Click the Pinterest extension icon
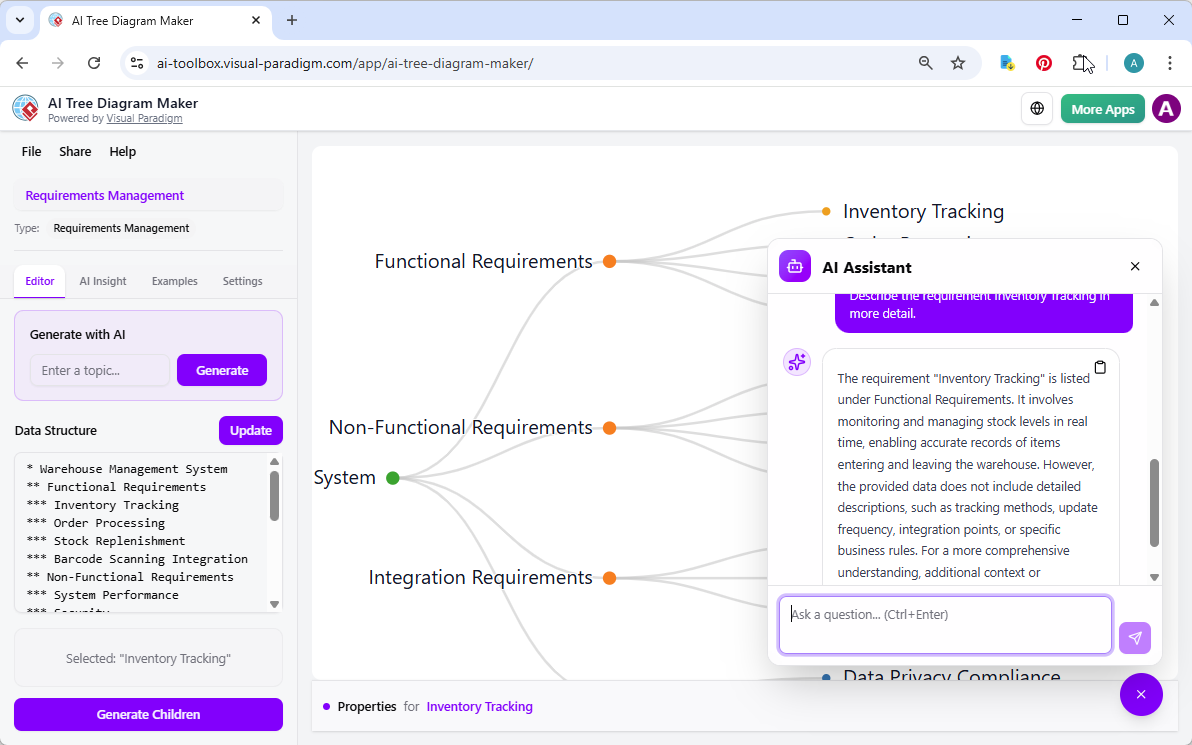This screenshot has height=745, width=1192. pos(1044,62)
